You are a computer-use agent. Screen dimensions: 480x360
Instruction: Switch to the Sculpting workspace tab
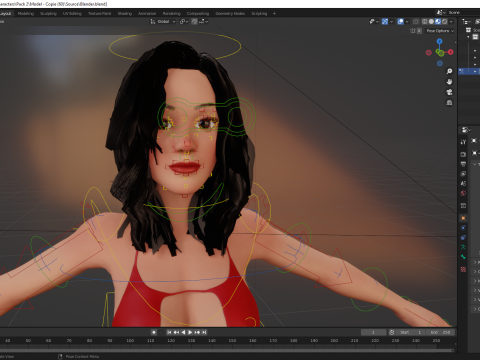tap(48, 13)
